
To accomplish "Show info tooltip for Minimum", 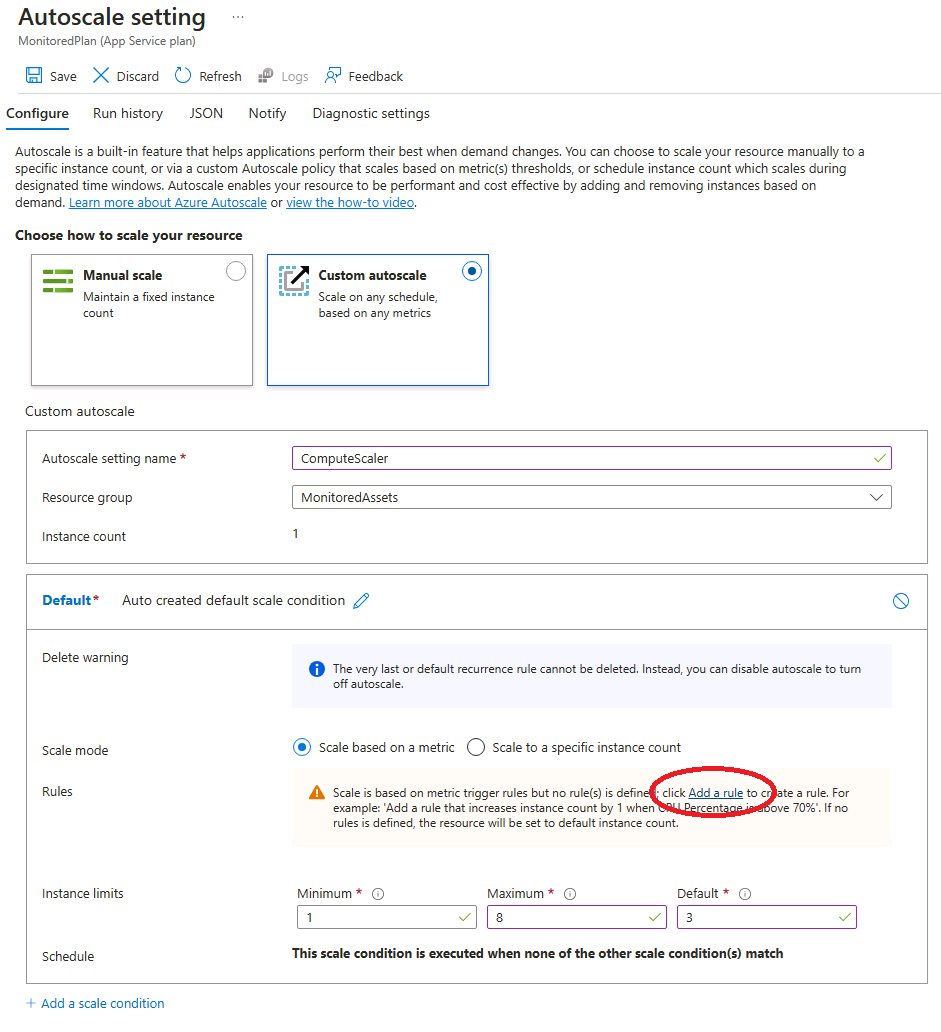I will pos(378,894).
